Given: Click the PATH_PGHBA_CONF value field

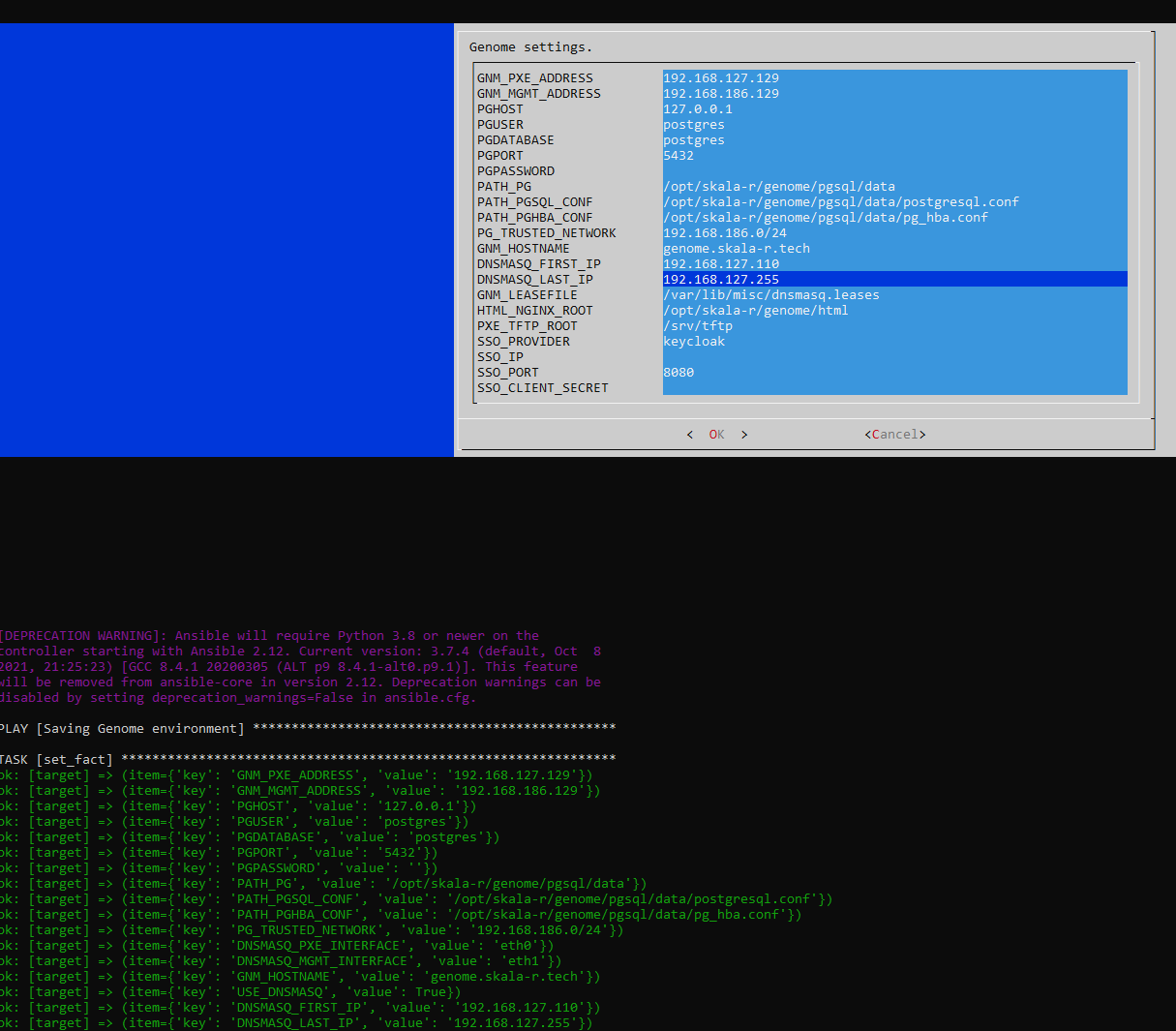Looking at the screenshot, I should [x=894, y=218].
